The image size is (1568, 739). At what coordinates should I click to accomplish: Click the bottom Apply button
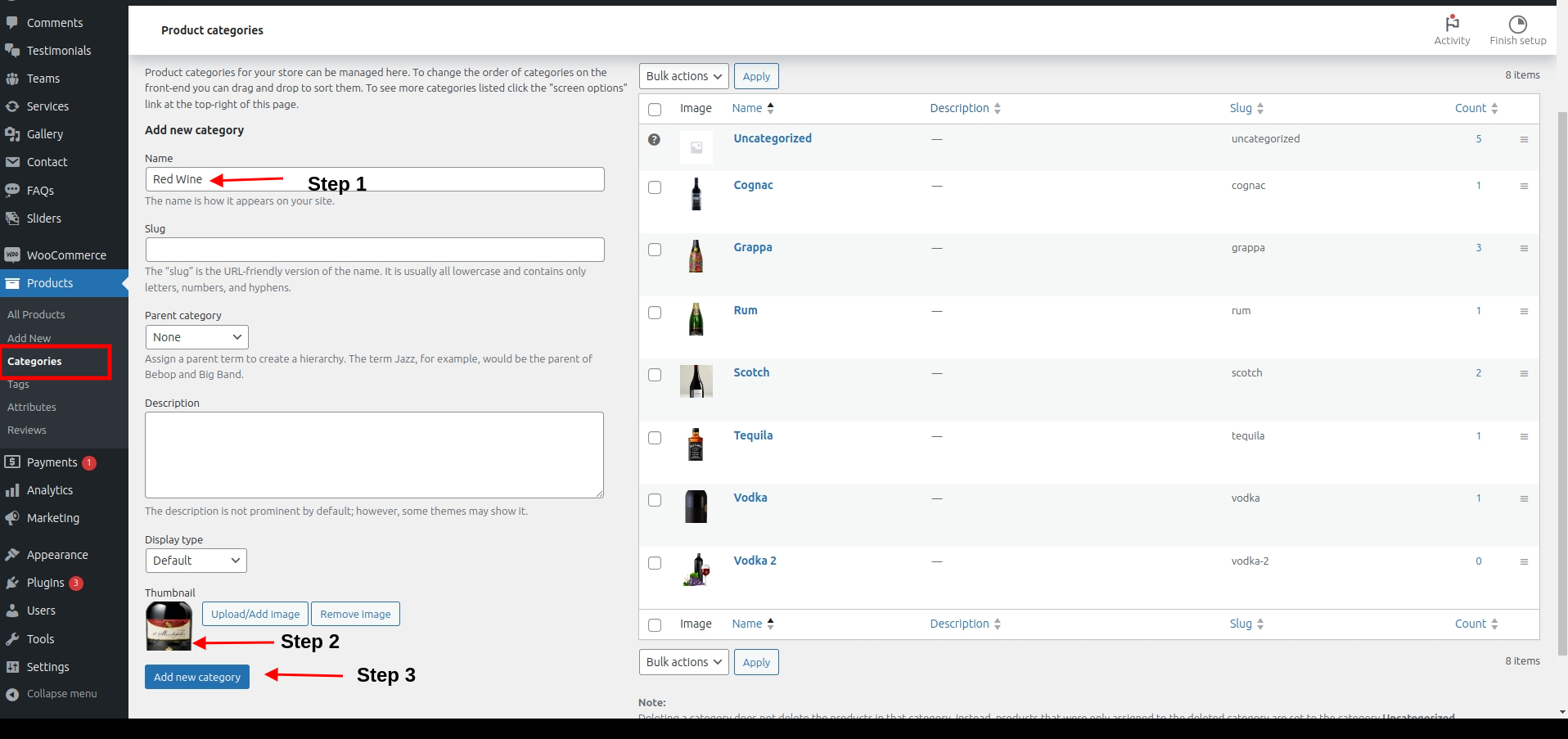tap(756, 662)
